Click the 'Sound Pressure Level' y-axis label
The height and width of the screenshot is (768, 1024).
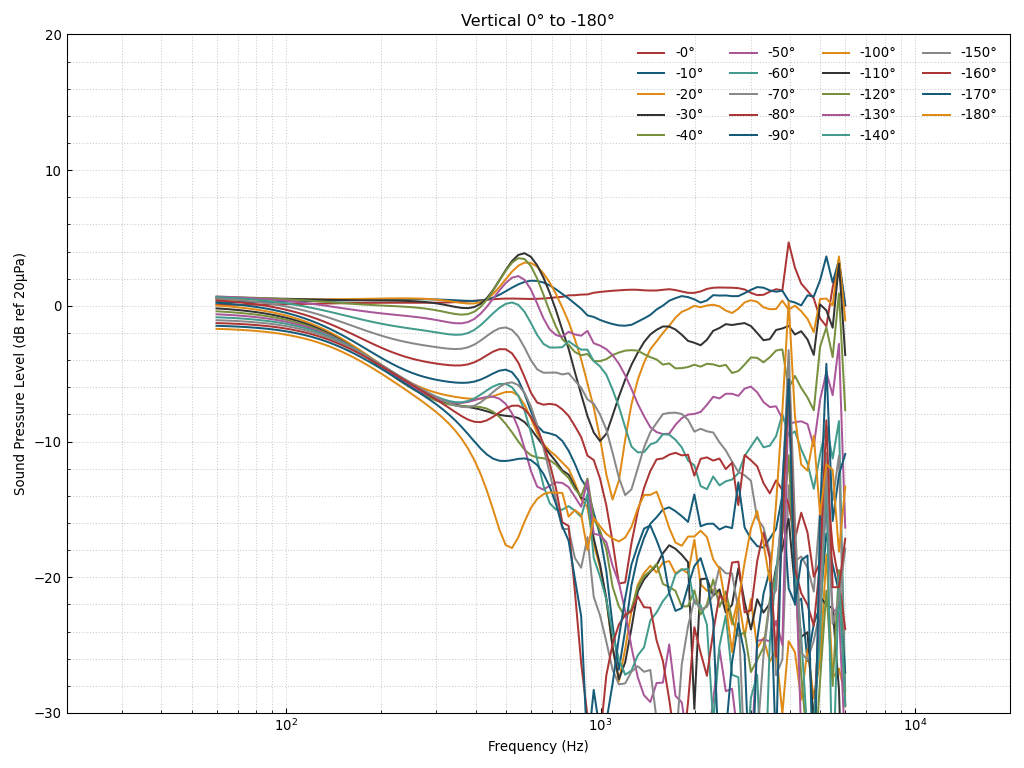click(20, 374)
